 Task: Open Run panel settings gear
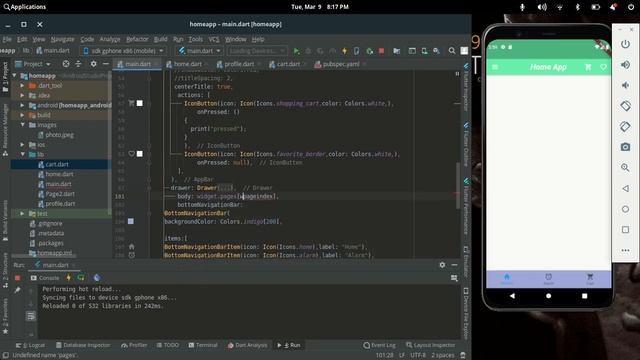(x=442, y=265)
